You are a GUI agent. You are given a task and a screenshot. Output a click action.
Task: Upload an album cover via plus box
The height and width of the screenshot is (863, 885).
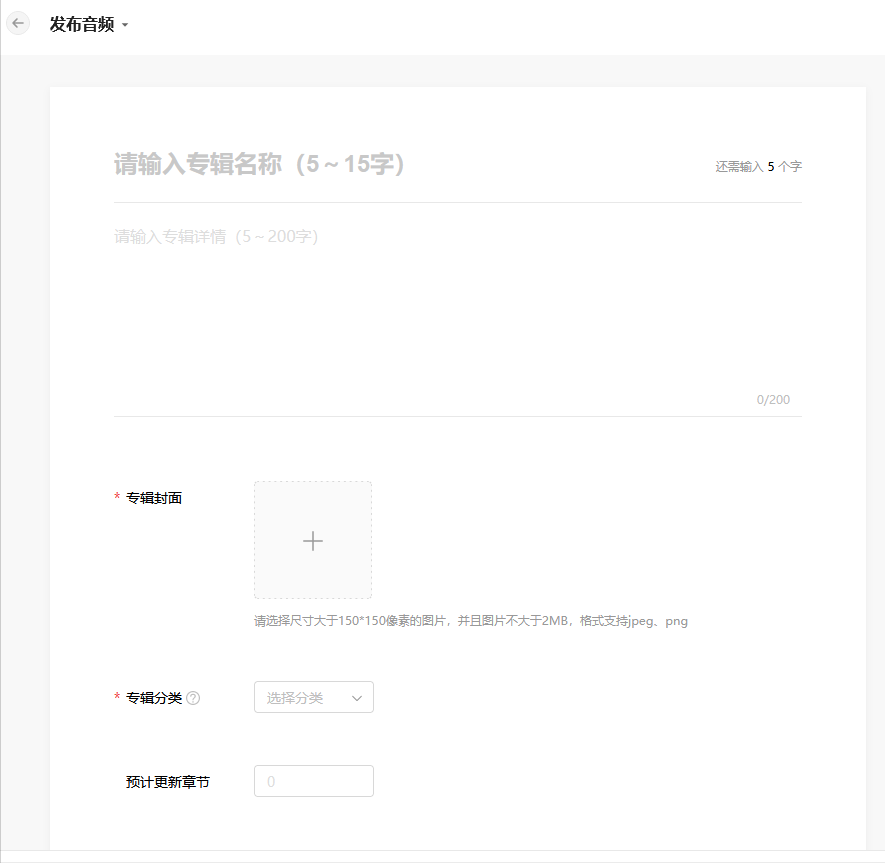pos(313,540)
